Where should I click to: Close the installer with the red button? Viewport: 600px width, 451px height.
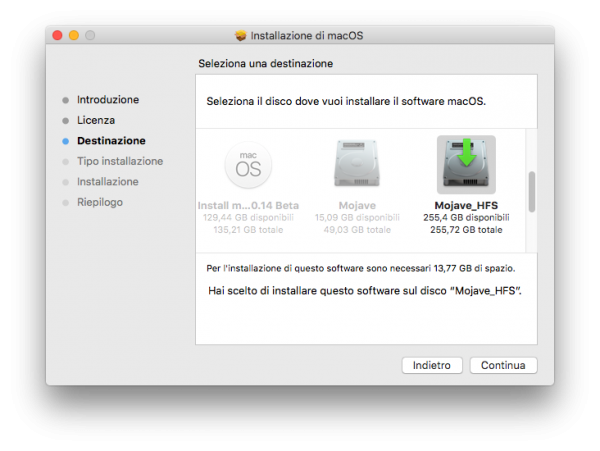point(57,36)
